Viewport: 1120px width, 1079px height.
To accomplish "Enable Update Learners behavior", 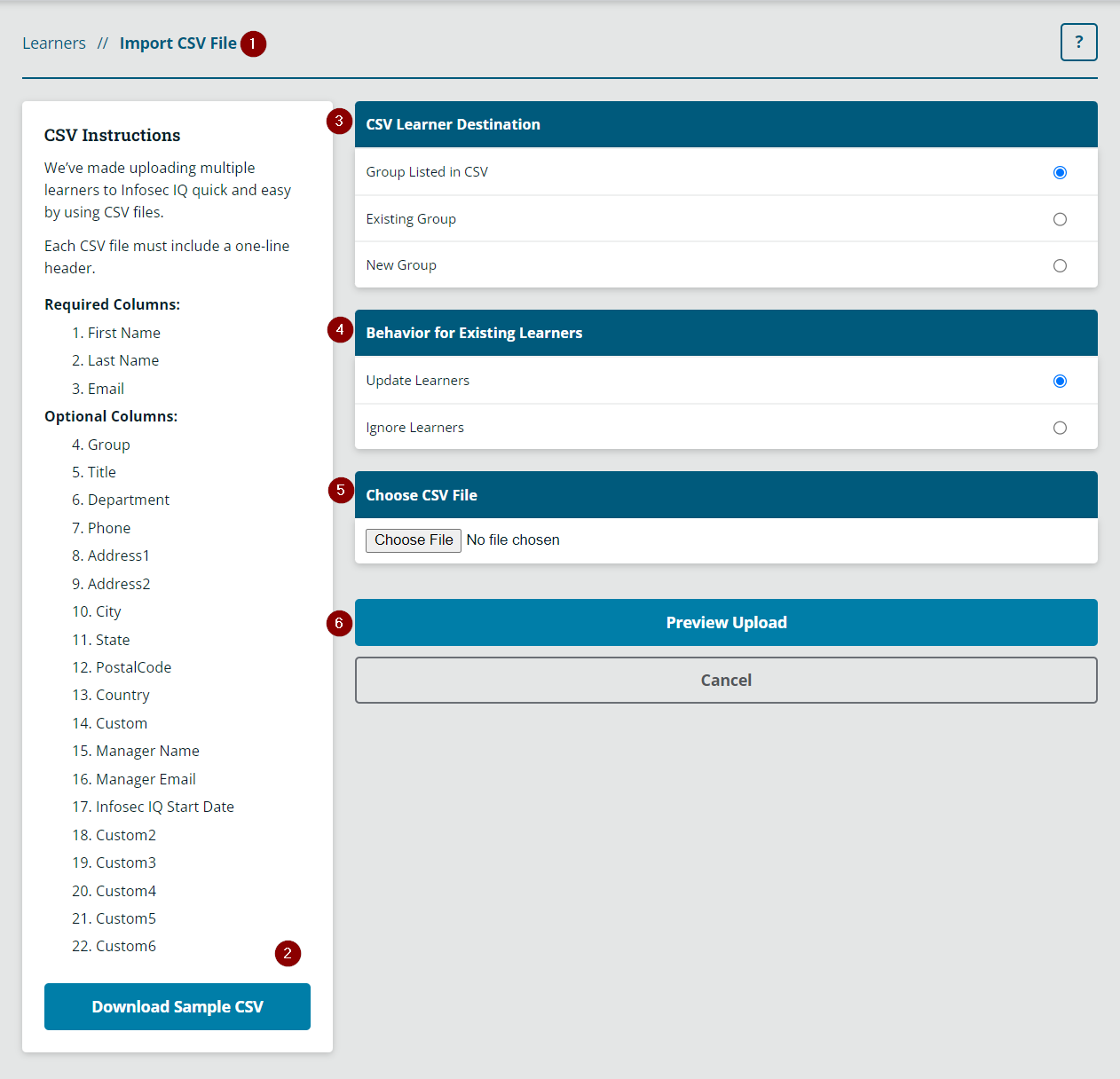I will click(x=1060, y=381).
